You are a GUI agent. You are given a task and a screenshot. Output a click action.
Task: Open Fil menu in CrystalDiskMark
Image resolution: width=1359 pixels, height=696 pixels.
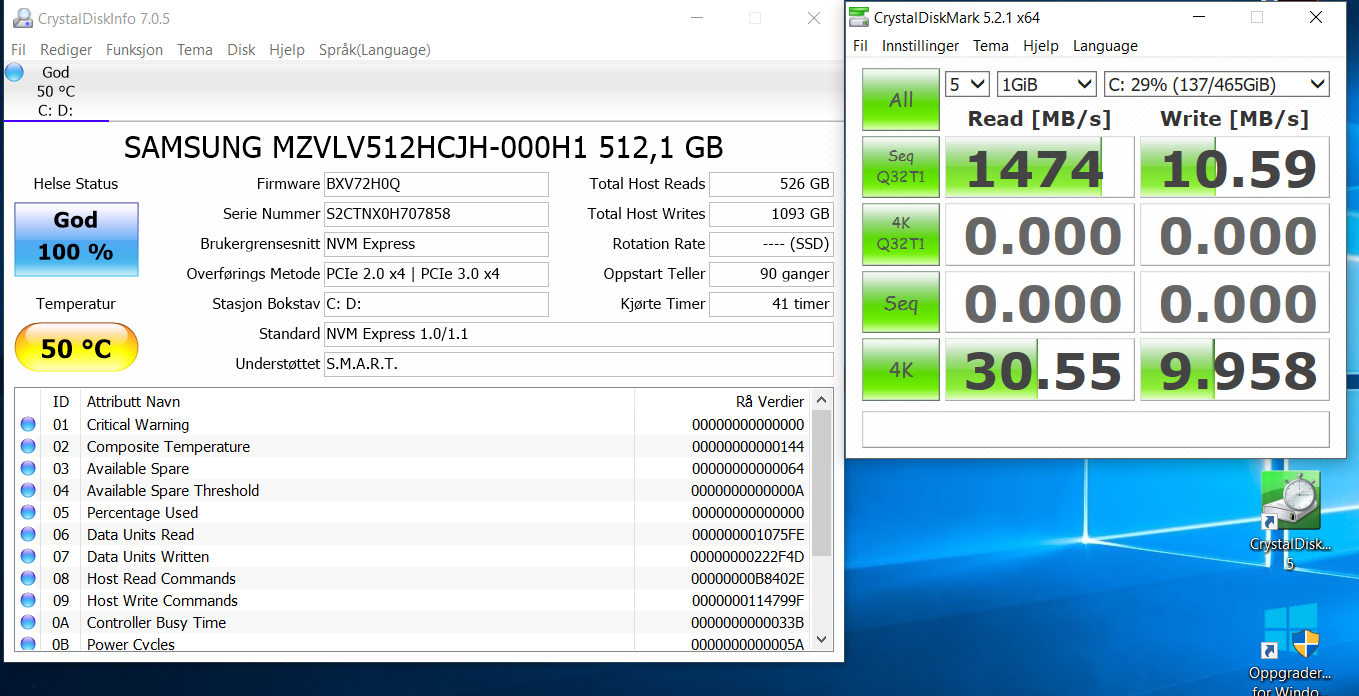[x=860, y=46]
